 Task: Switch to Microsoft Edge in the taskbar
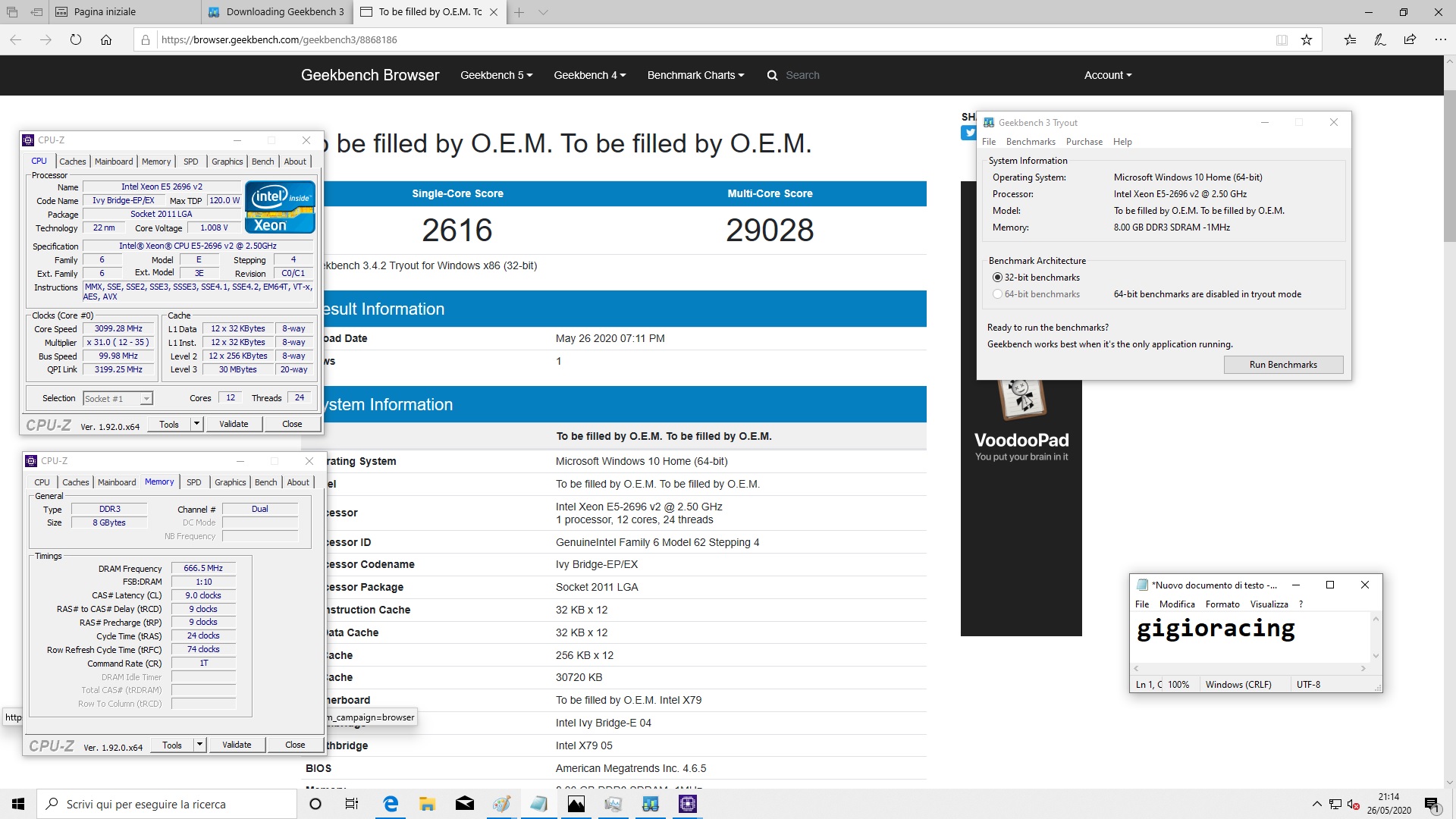[x=391, y=804]
